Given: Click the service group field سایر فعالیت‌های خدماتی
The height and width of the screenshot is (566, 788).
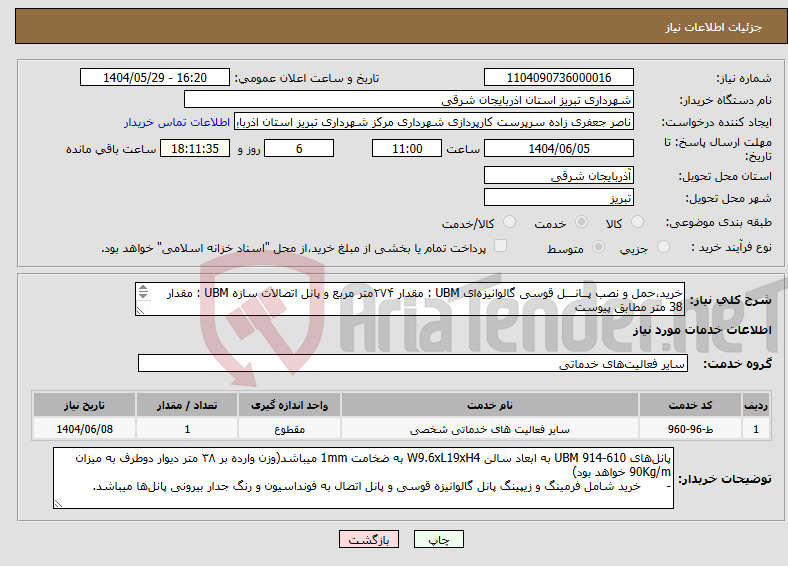Looking at the screenshot, I should tap(413, 363).
